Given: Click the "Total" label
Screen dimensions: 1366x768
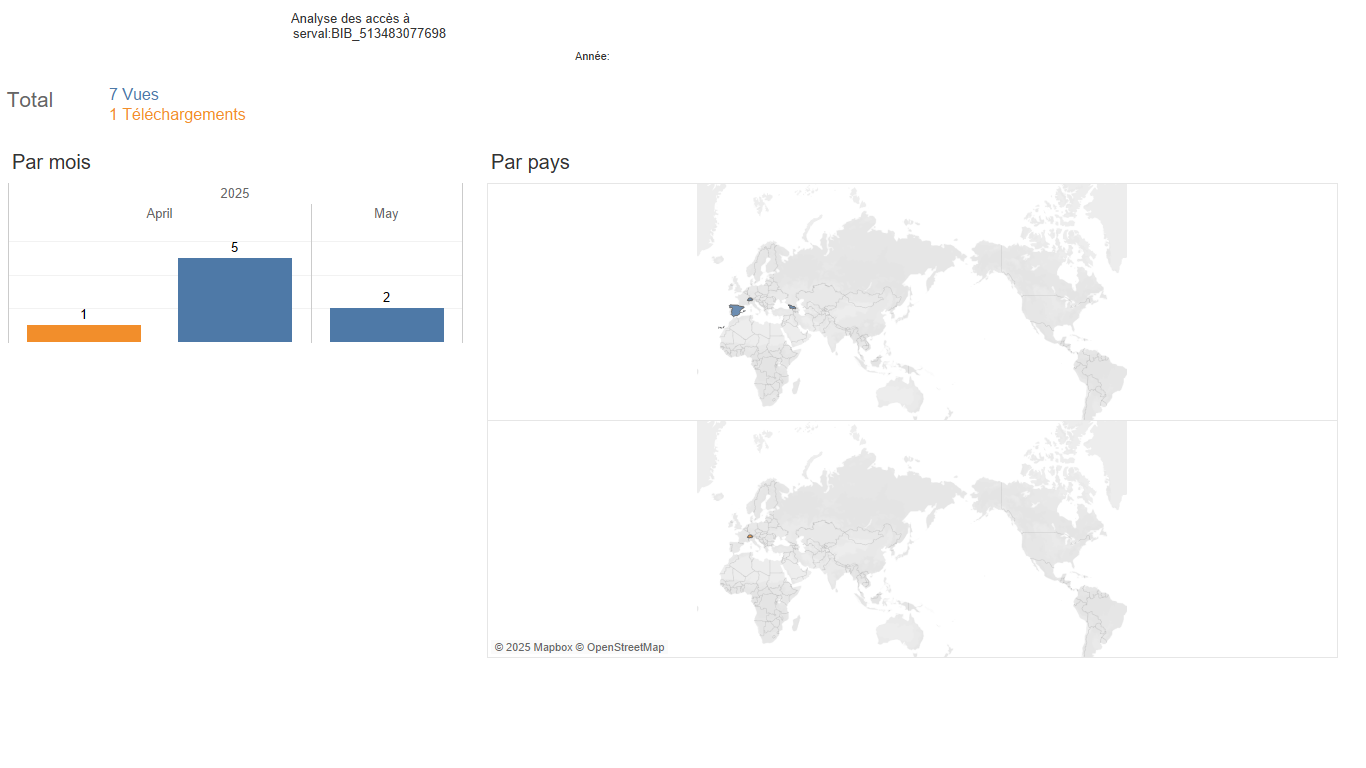Looking at the screenshot, I should (x=30, y=100).
